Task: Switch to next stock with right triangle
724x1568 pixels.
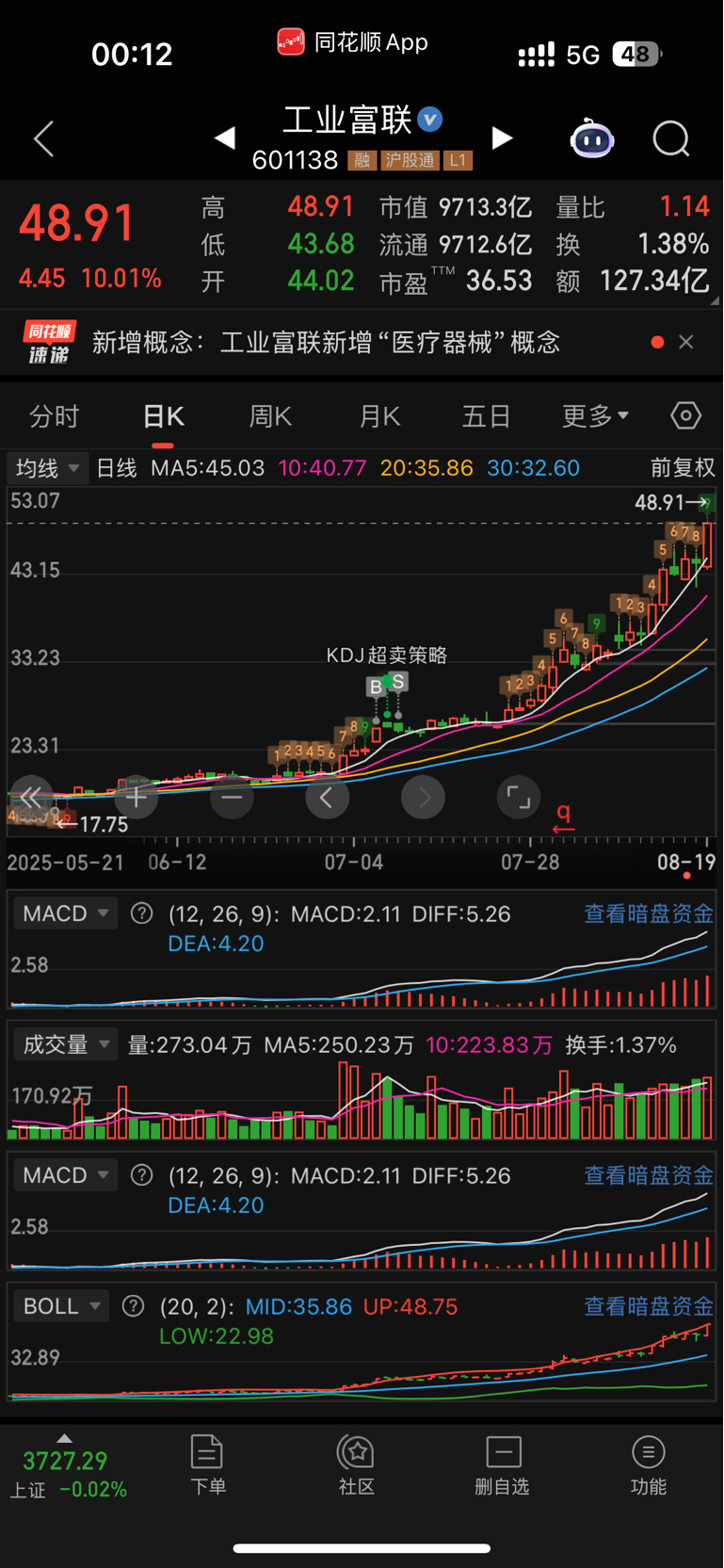Action: click(503, 138)
